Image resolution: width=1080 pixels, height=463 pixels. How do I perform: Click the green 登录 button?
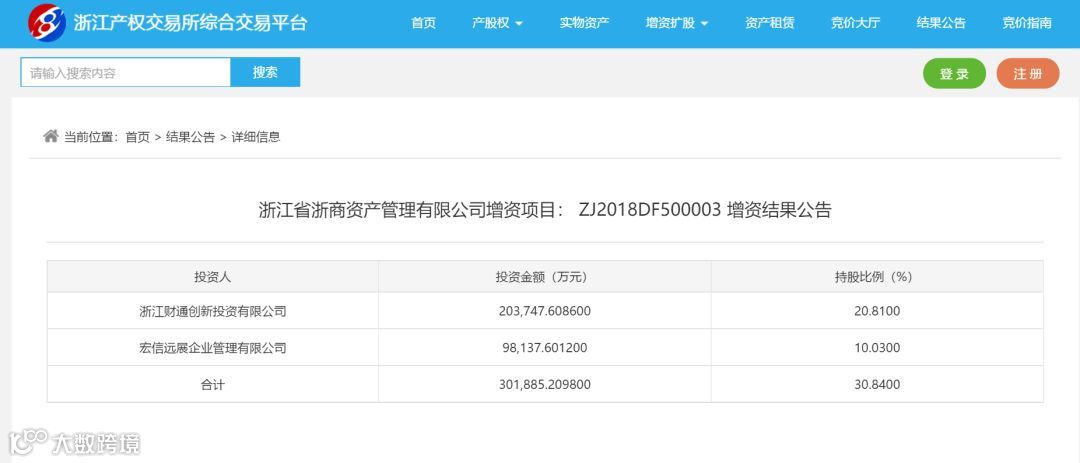point(954,74)
